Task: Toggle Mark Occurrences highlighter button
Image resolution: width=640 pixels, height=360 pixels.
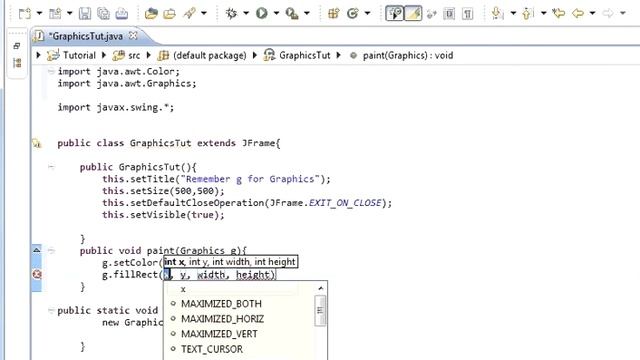Action: (413, 13)
